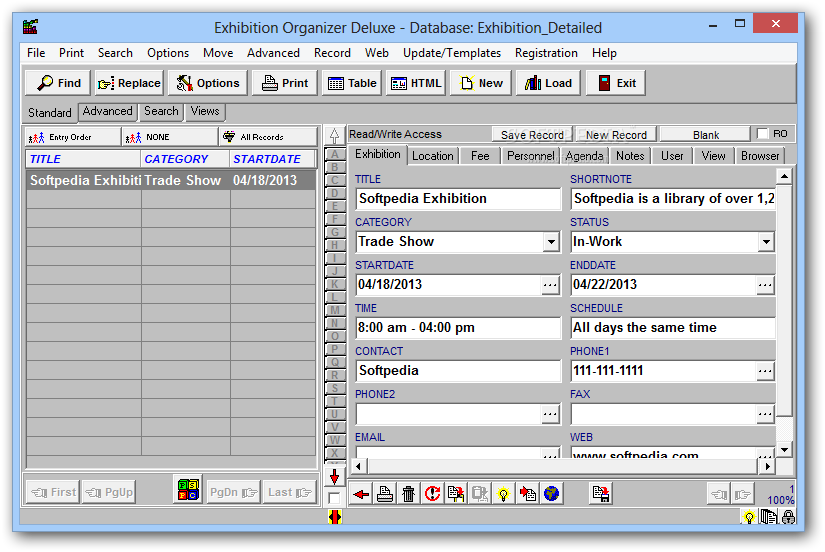Click the red left arrow icon
The image size is (825, 552).
point(361,494)
